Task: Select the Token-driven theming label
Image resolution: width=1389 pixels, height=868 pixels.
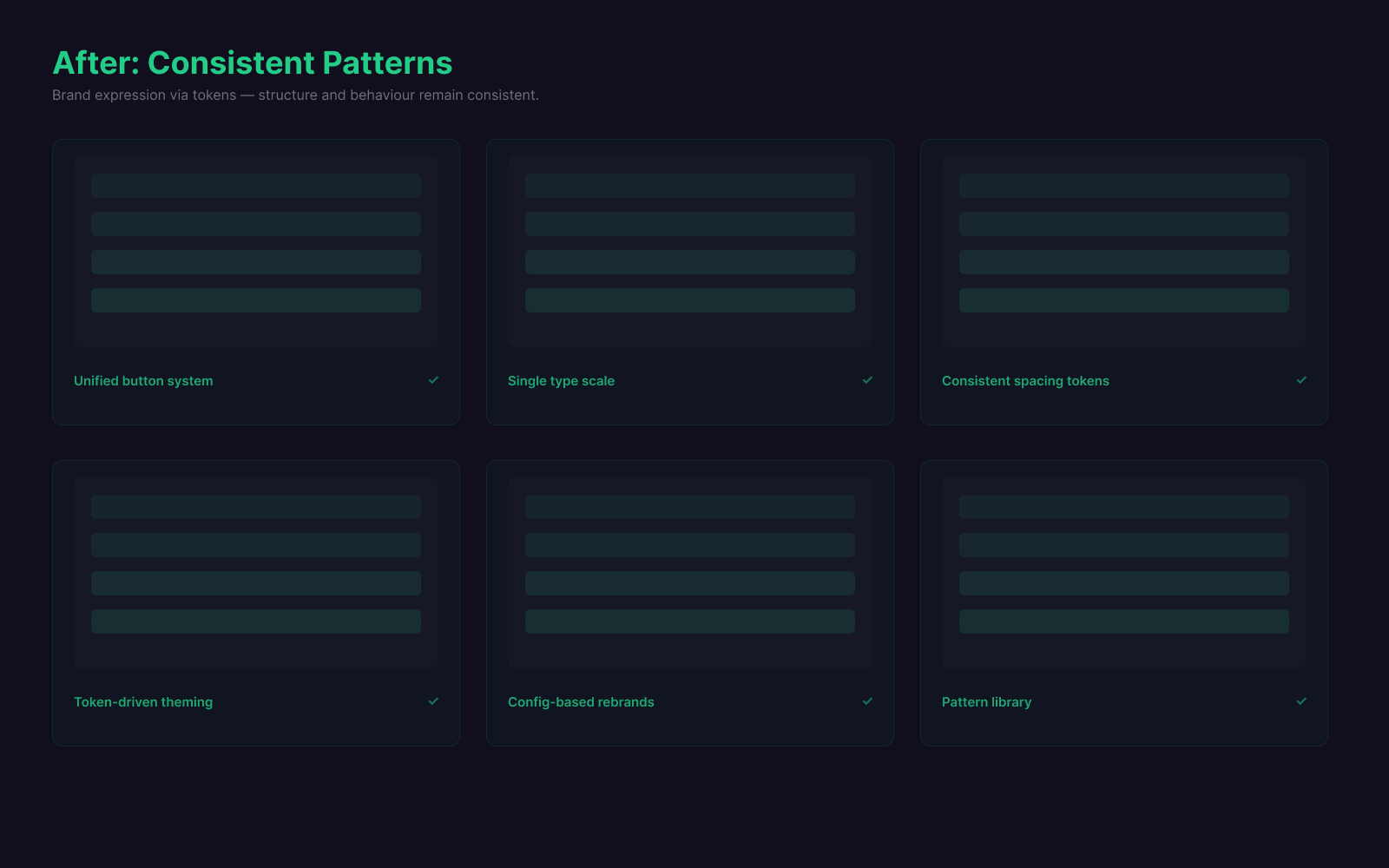Action: tap(143, 702)
